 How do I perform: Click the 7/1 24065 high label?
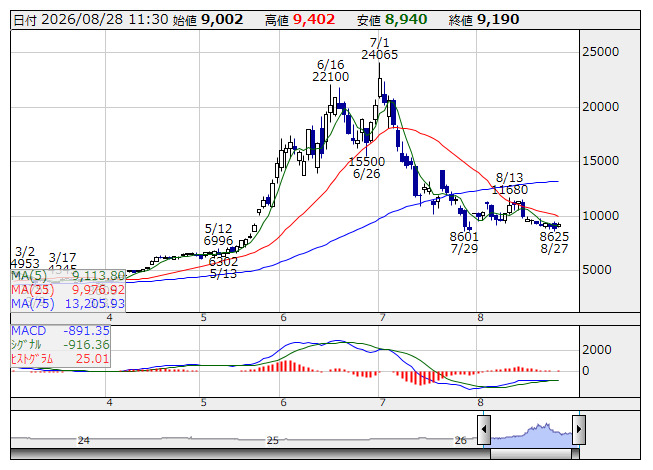click(379, 49)
